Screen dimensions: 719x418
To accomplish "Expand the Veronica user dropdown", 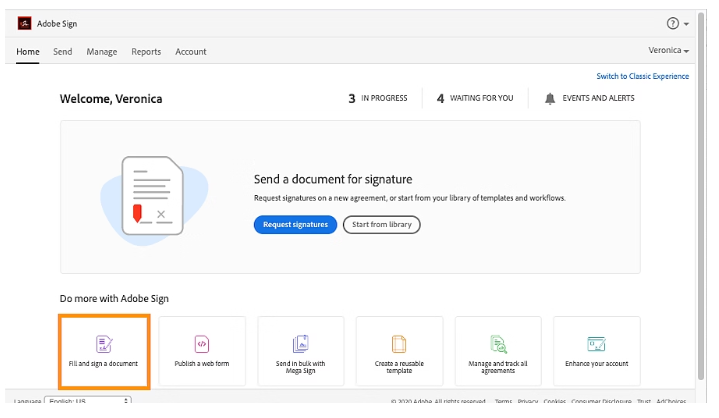I will (x=669, y=51).
